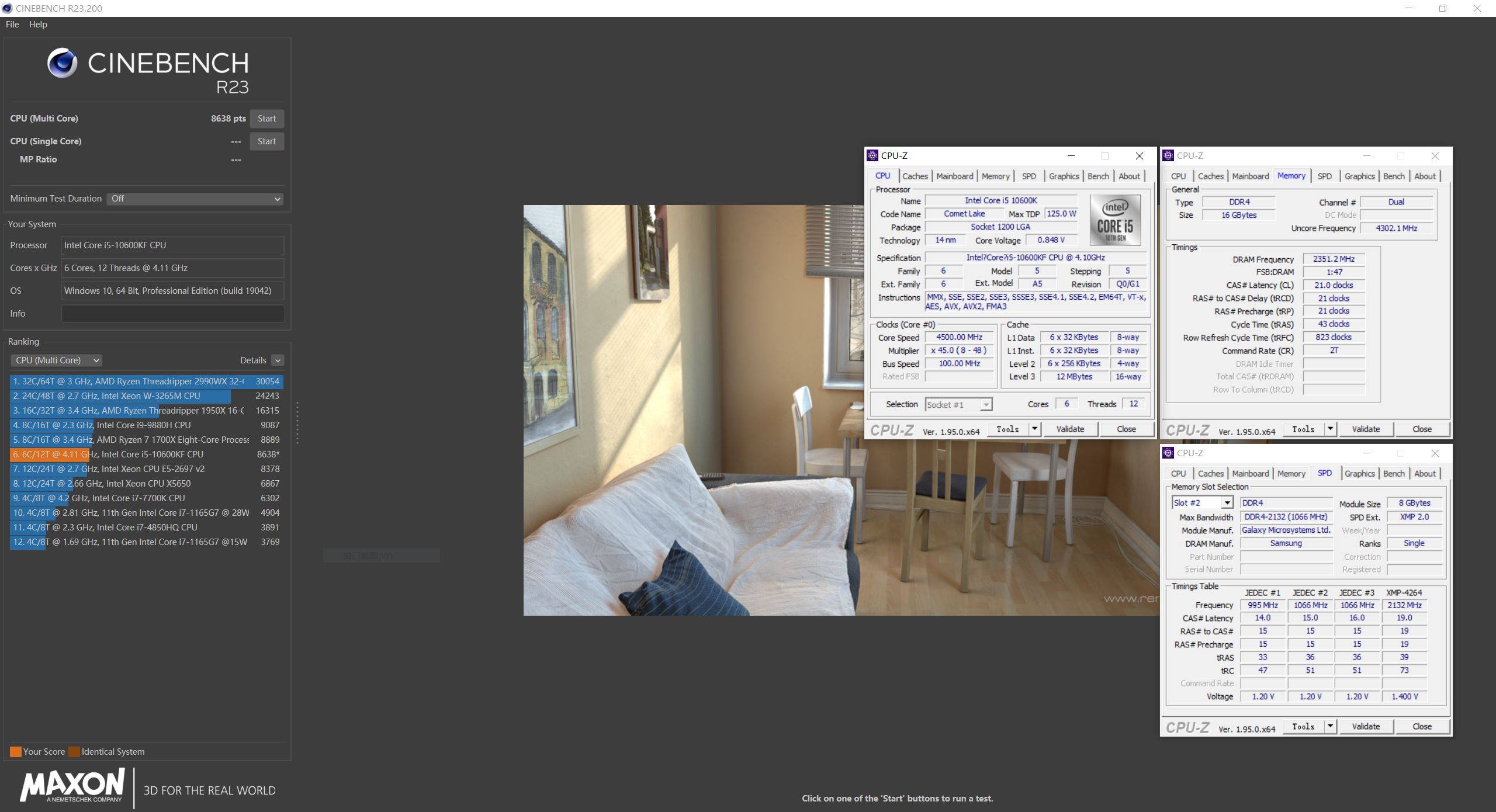This screenshot has height=812, width=1496.
Task: Click Galaxy Microsystems Ltd. module manufacturer field
Action: click(x=1286, y=530)
